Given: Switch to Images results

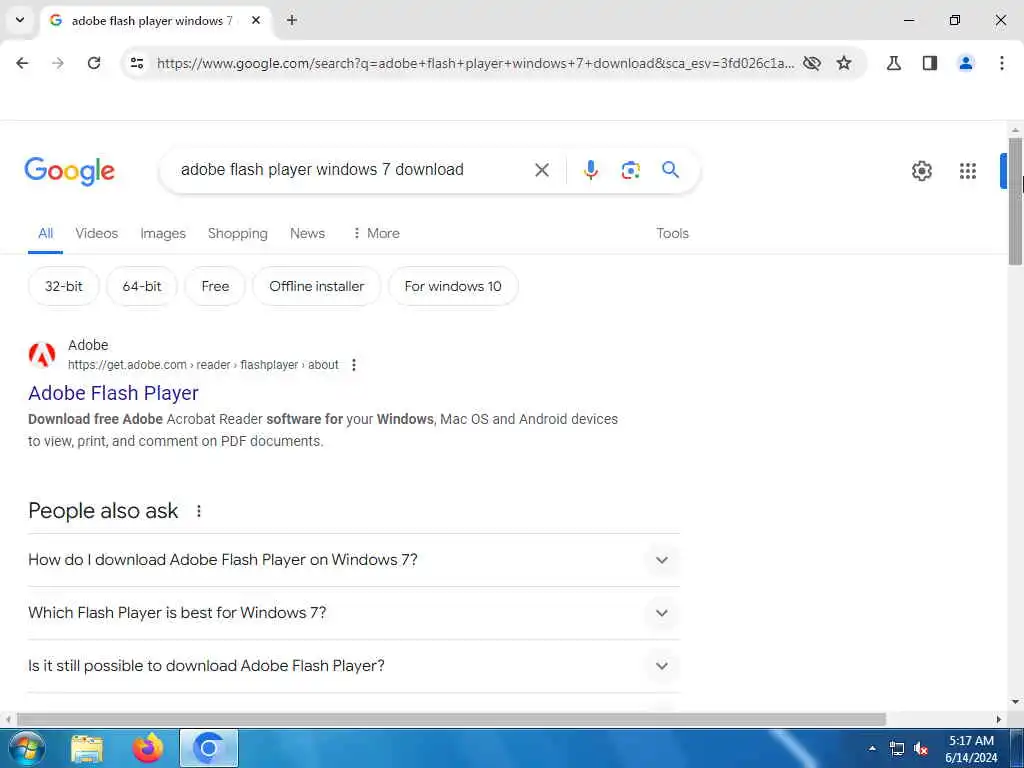Looking at the screenshot, I should point(163,233).
